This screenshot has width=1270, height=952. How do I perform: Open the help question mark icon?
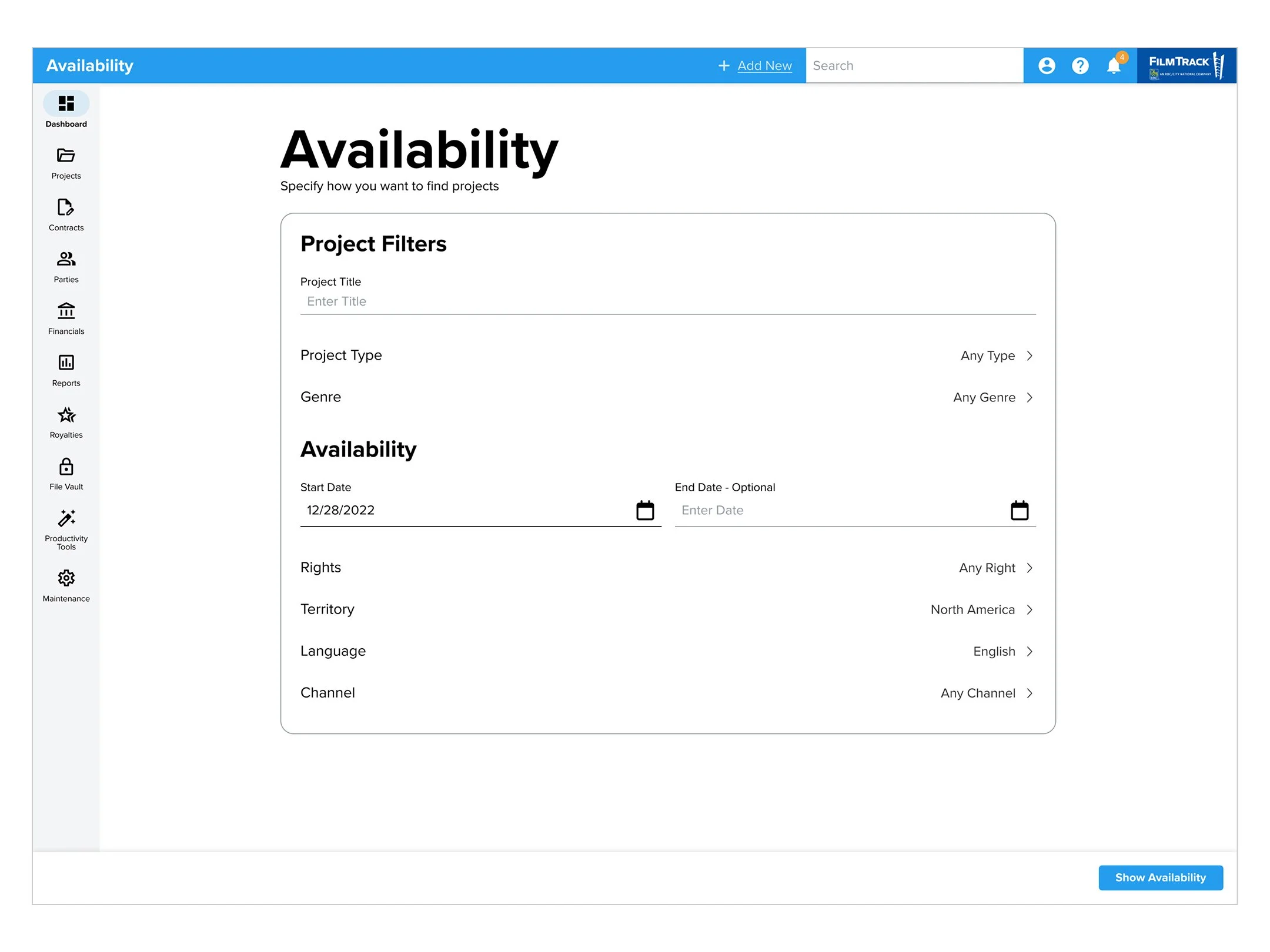1080,66
